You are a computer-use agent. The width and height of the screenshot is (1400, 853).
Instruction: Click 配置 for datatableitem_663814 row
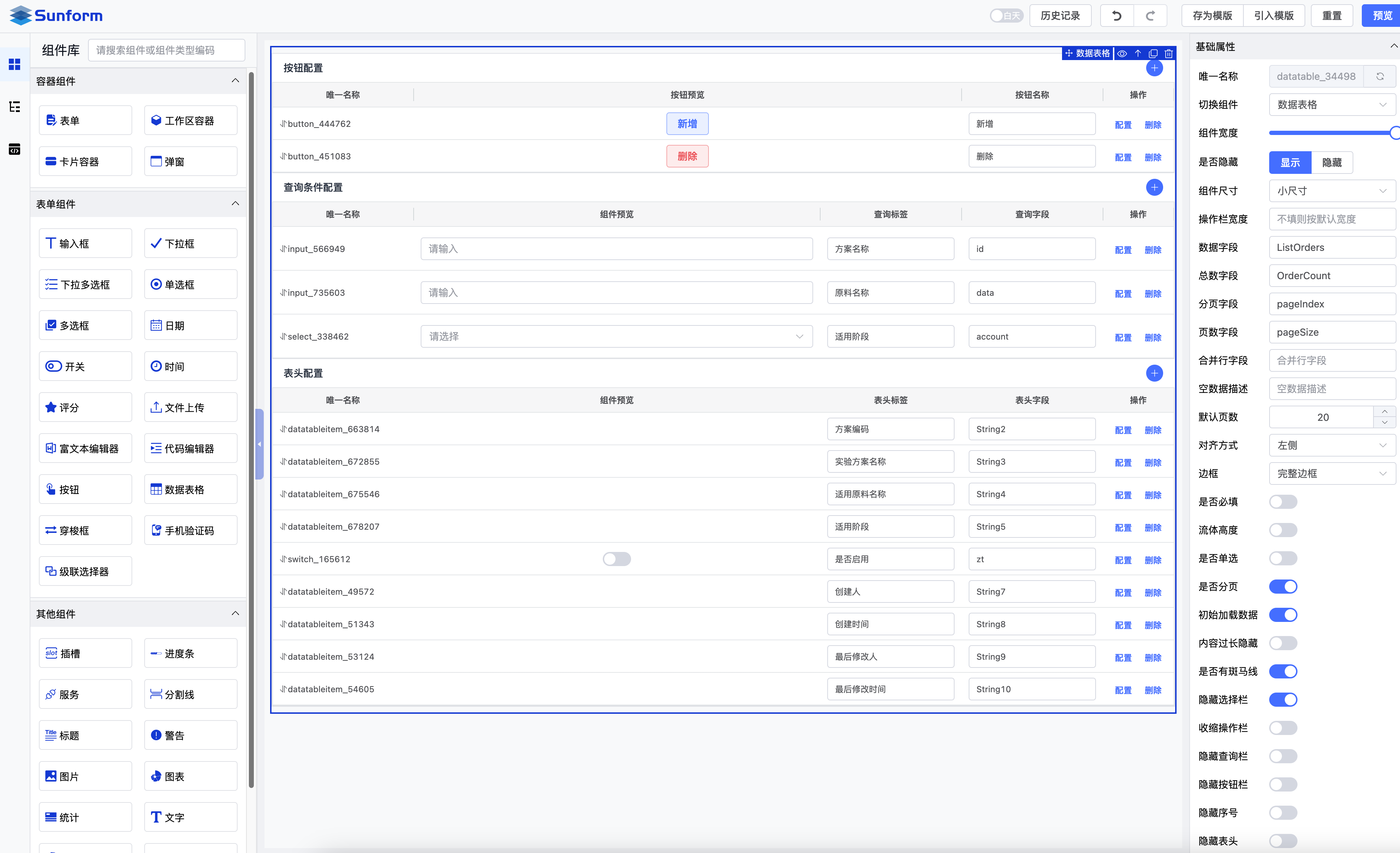point(1123,430)
